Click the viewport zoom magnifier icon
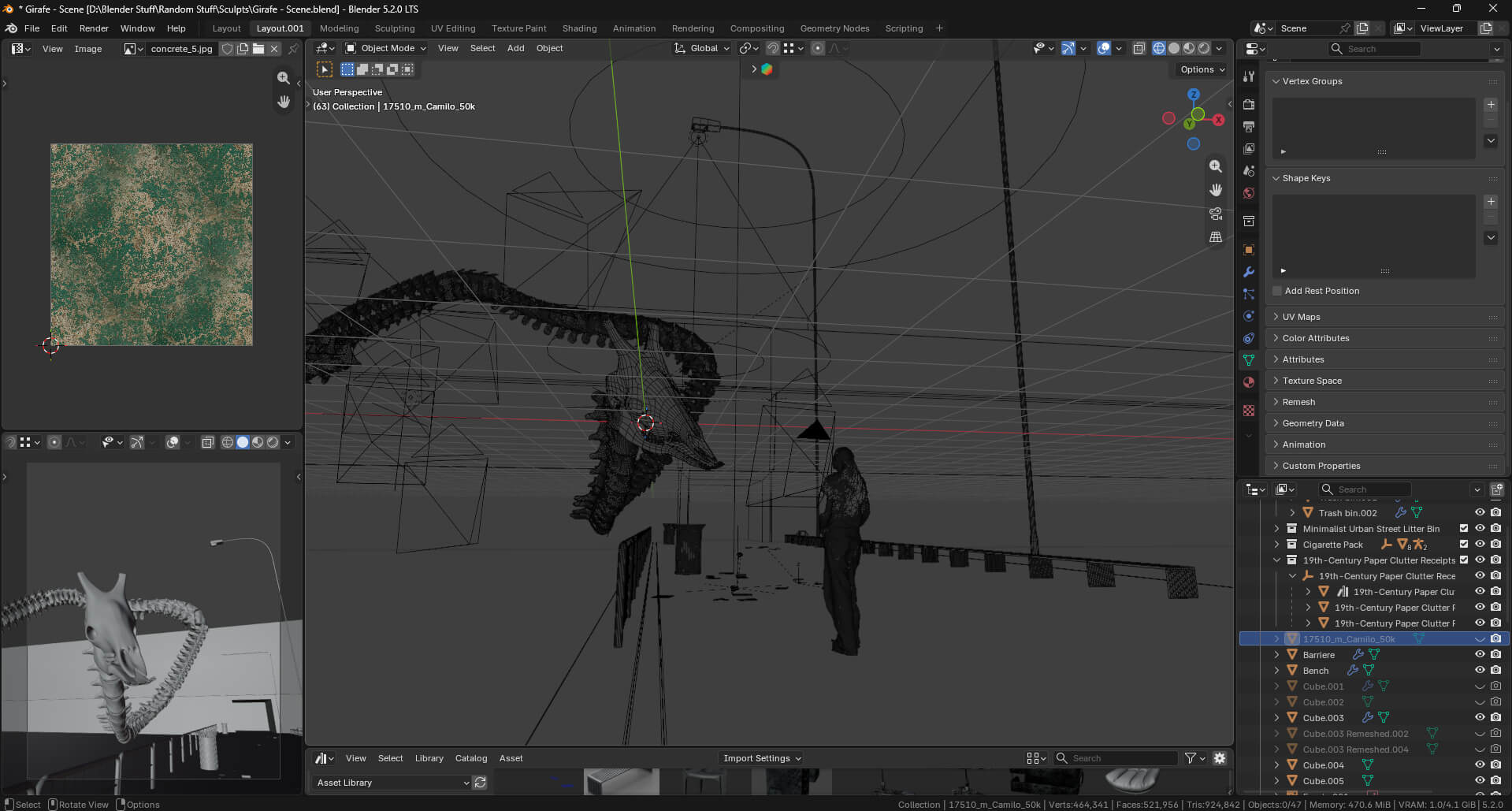Viewport: 1512px width, 811px height. pyautogui.click(x=1216, y=166)
